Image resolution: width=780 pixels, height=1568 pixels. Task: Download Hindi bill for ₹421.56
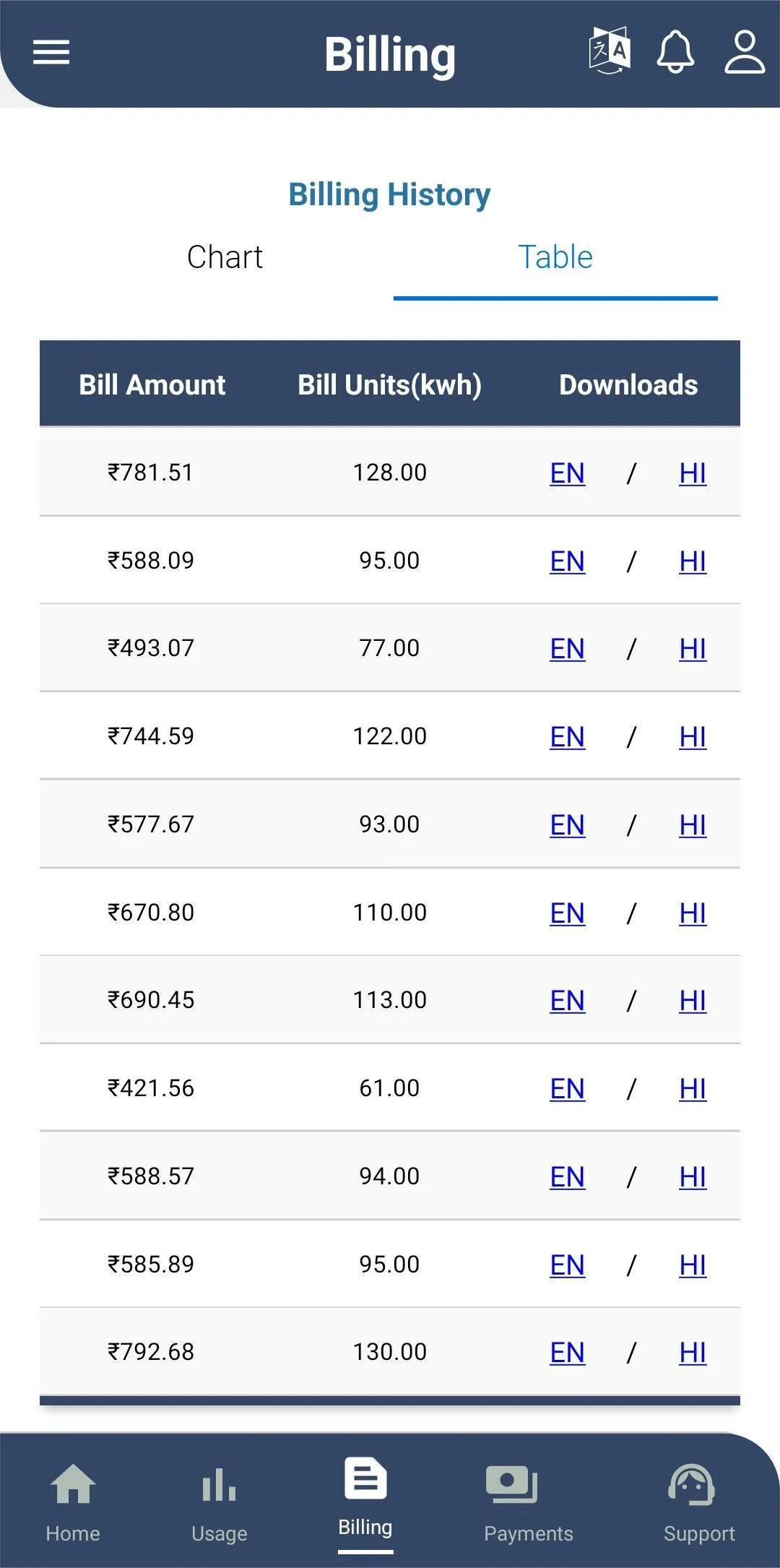(693, 1089)
